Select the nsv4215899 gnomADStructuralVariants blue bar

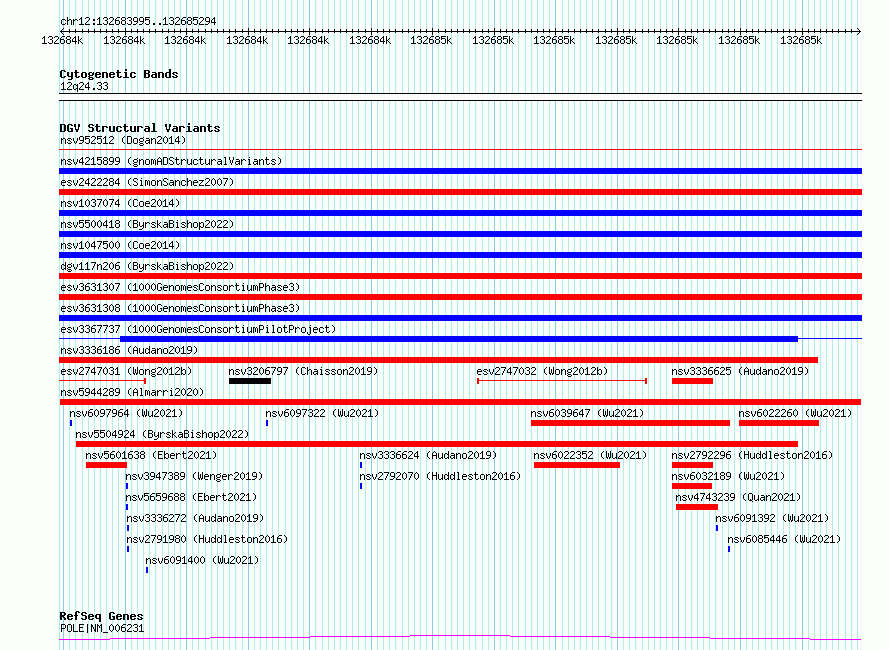point(460,171)
